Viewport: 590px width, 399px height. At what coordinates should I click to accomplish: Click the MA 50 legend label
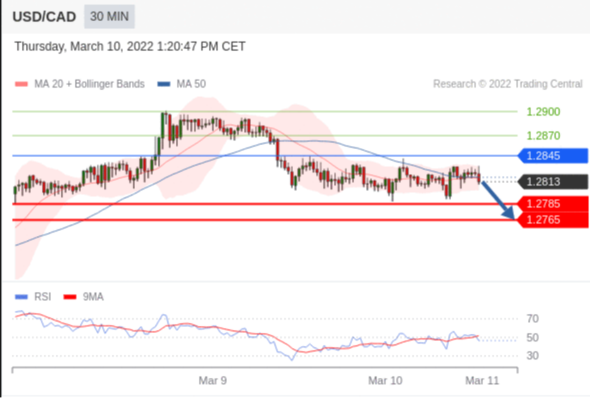point(191,84)
